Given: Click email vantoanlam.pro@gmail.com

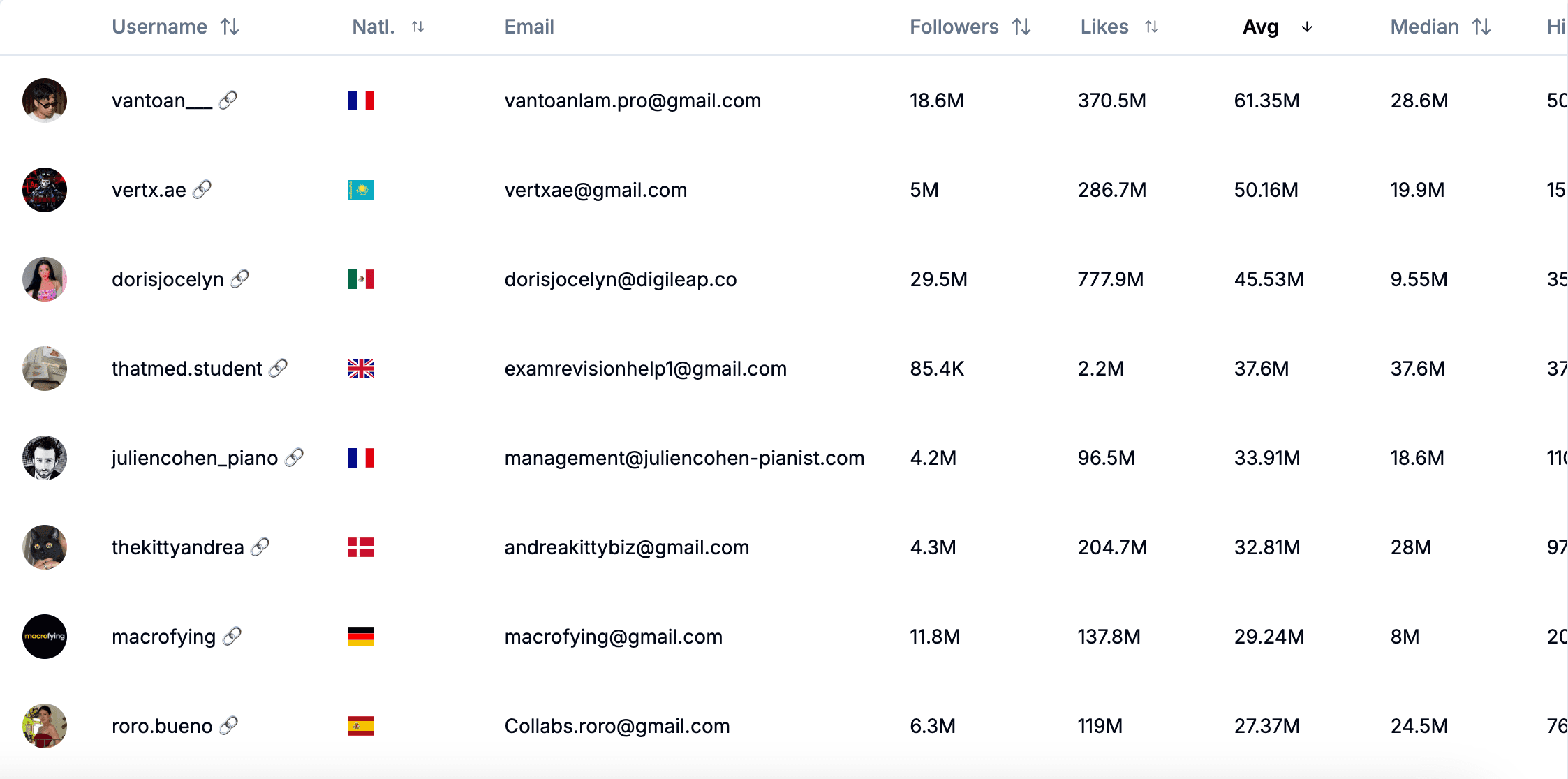Looking at the screenshot, I should pyautogui.click(x=633, y=101).
